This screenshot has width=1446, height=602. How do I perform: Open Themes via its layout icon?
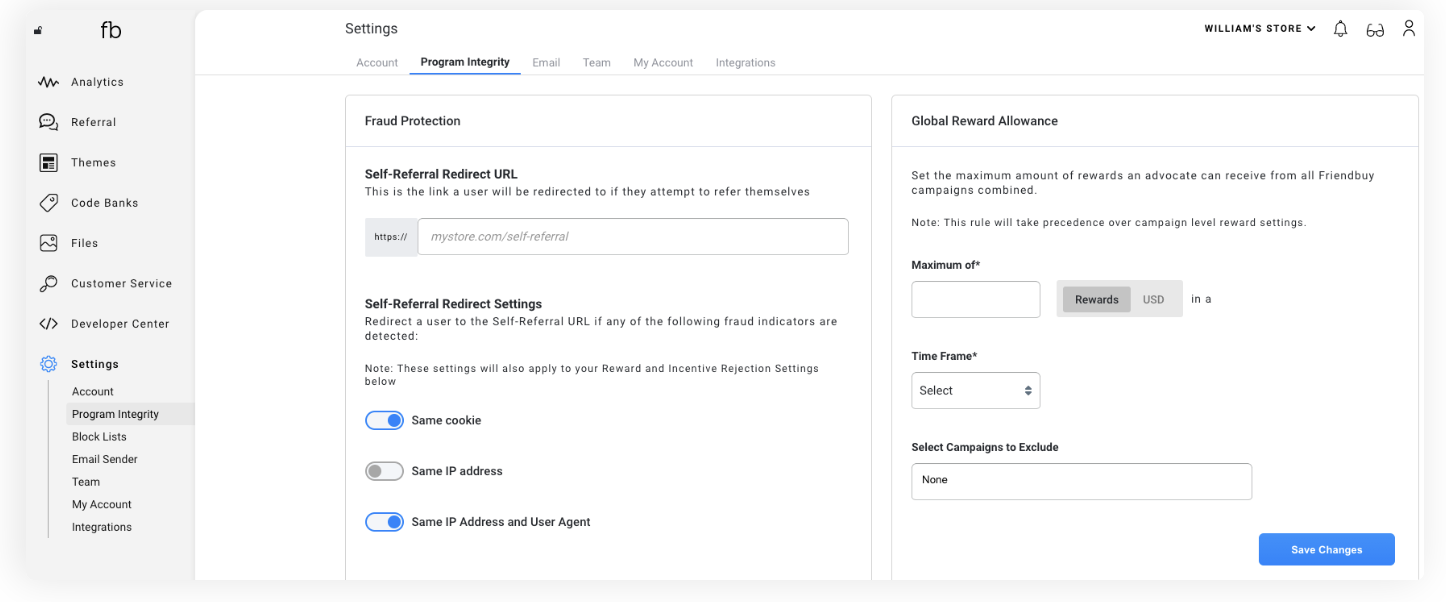point(48,163)
